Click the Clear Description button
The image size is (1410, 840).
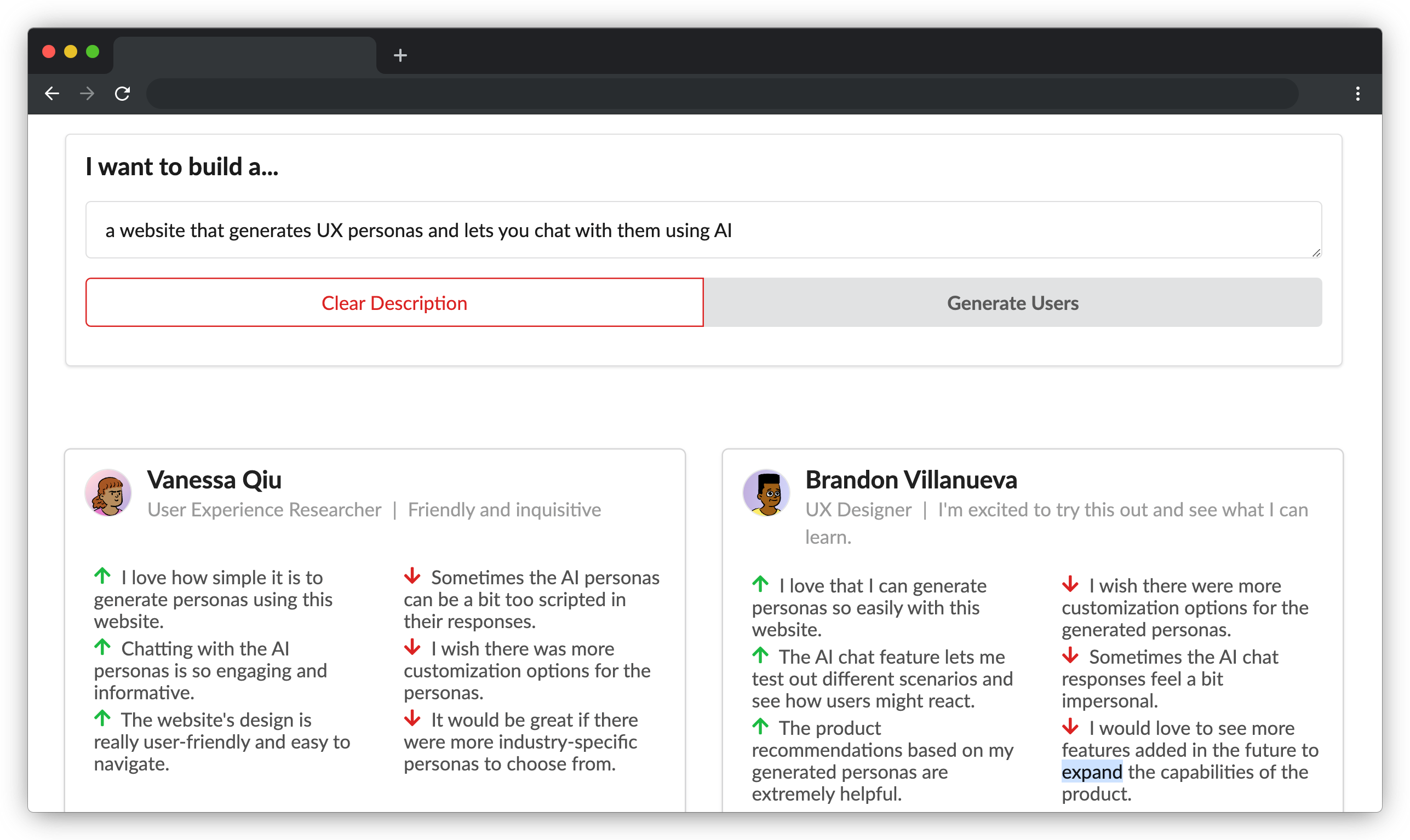395,303
